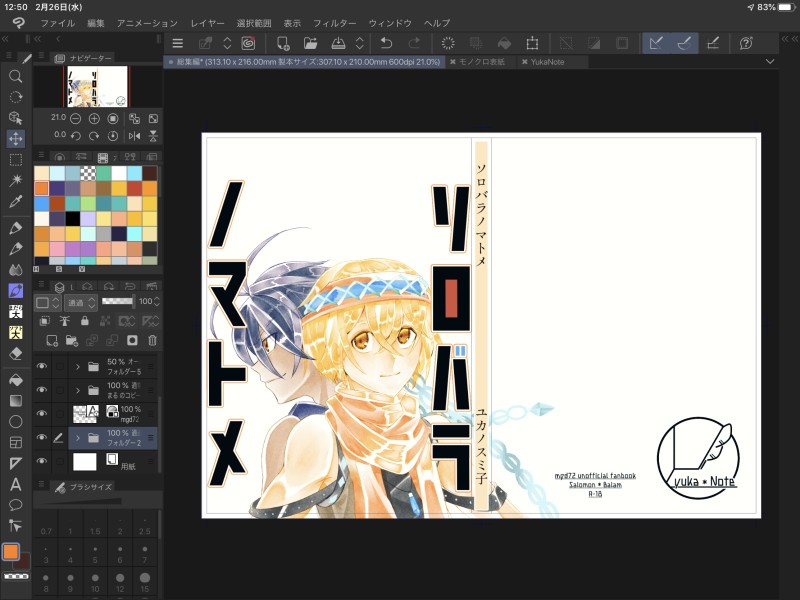
Task: Click the New document icon
Action: 283,43
